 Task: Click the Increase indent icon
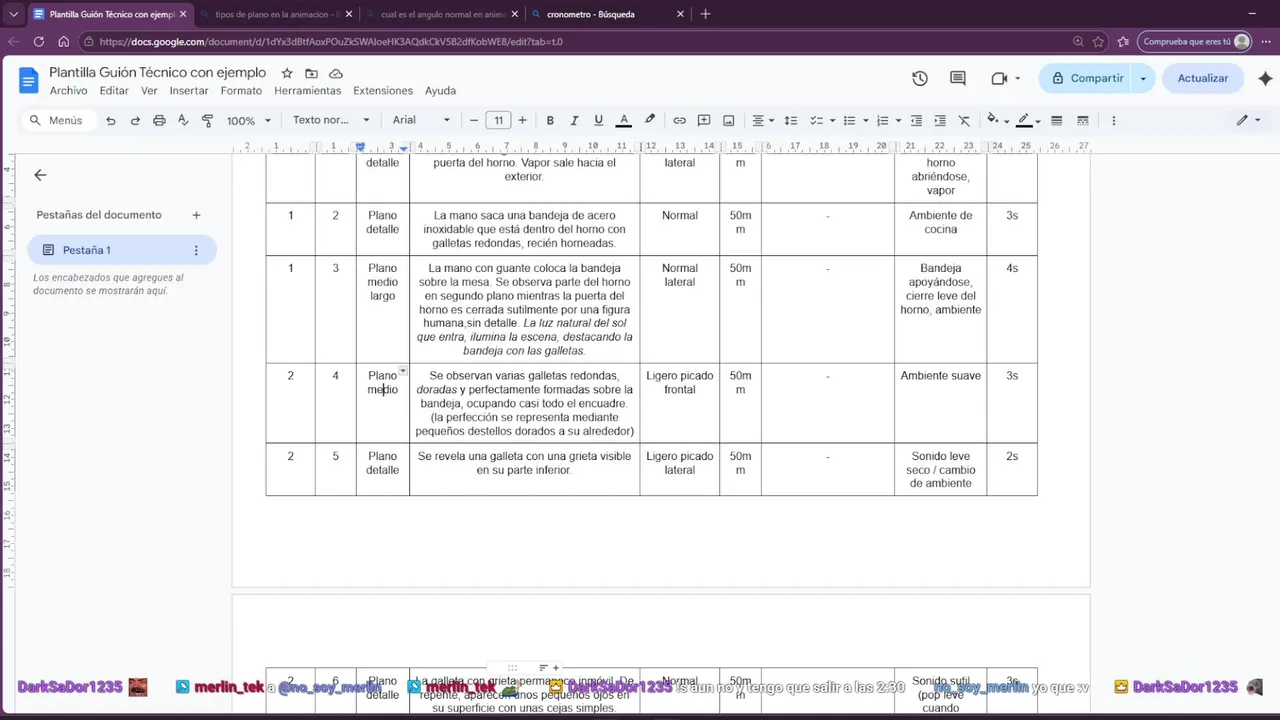940,120
